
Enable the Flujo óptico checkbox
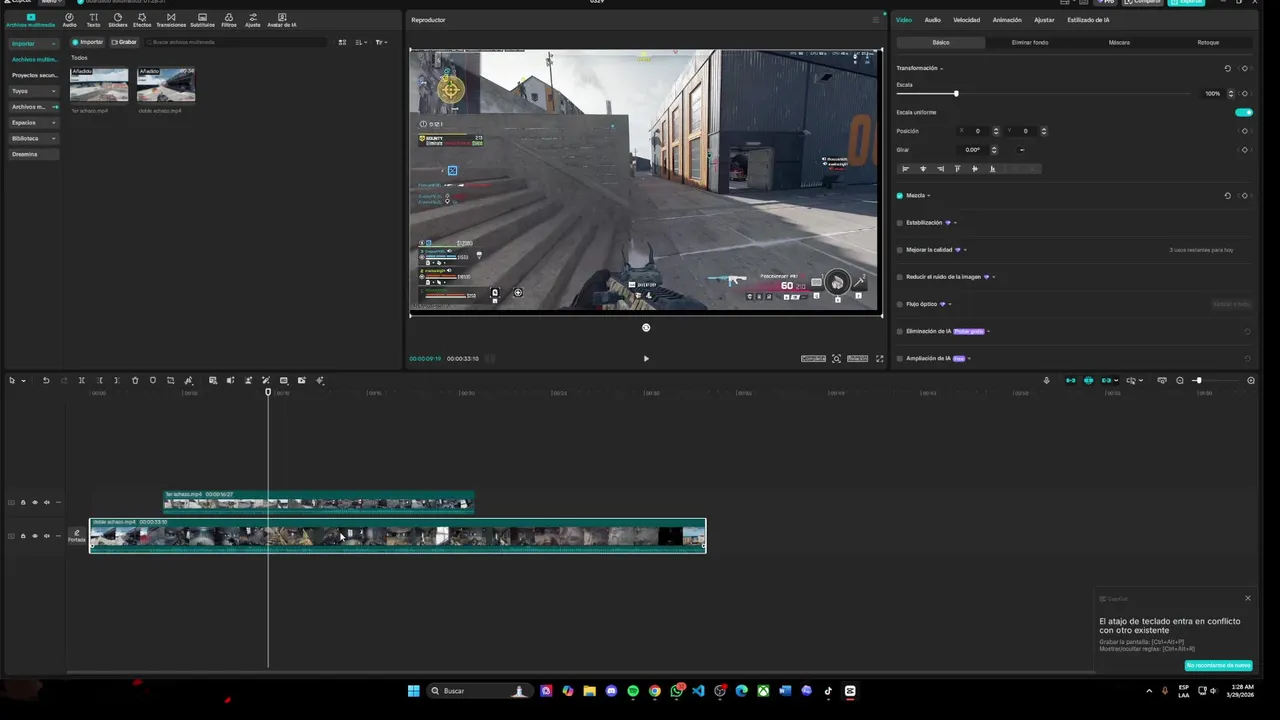coord(900,304)
